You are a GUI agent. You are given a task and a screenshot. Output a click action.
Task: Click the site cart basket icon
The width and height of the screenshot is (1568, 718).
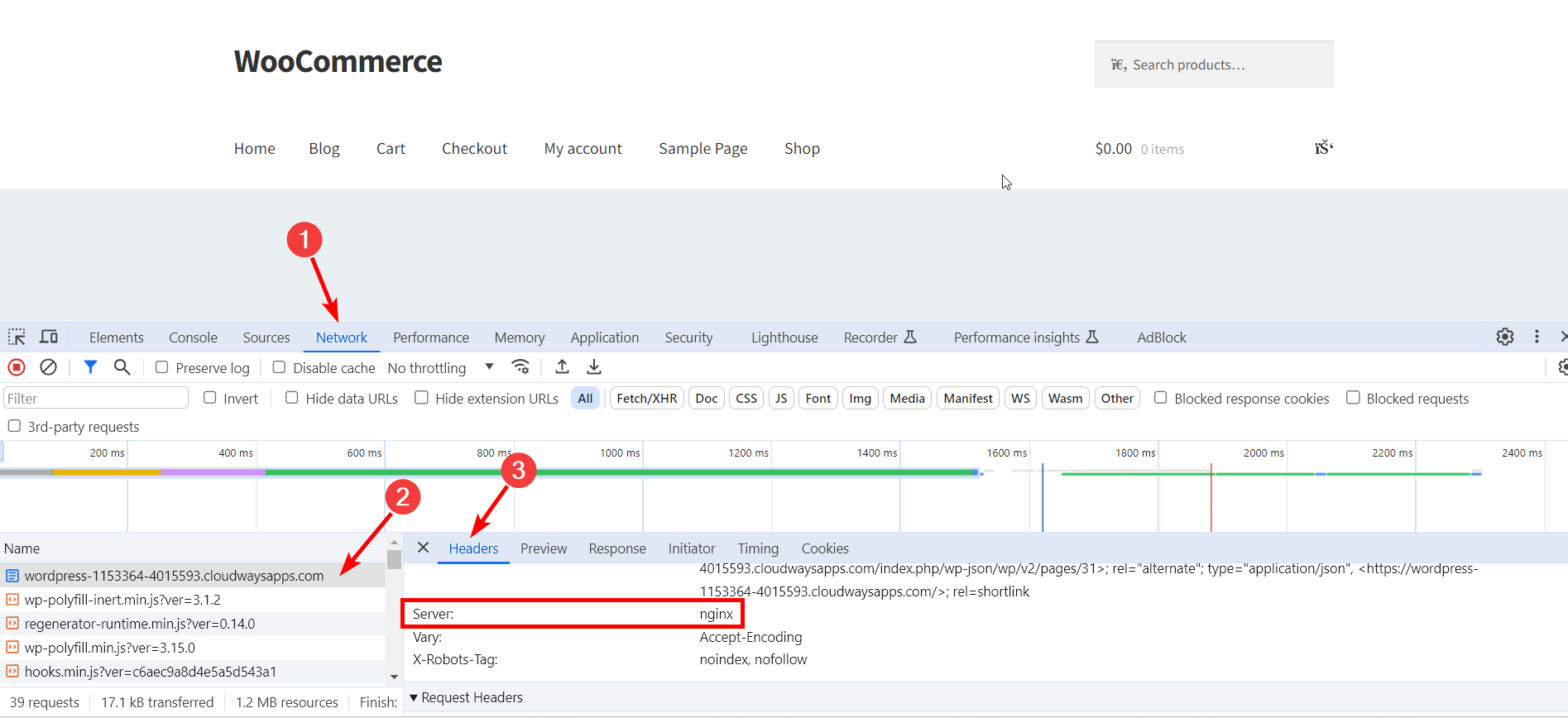1324,148
